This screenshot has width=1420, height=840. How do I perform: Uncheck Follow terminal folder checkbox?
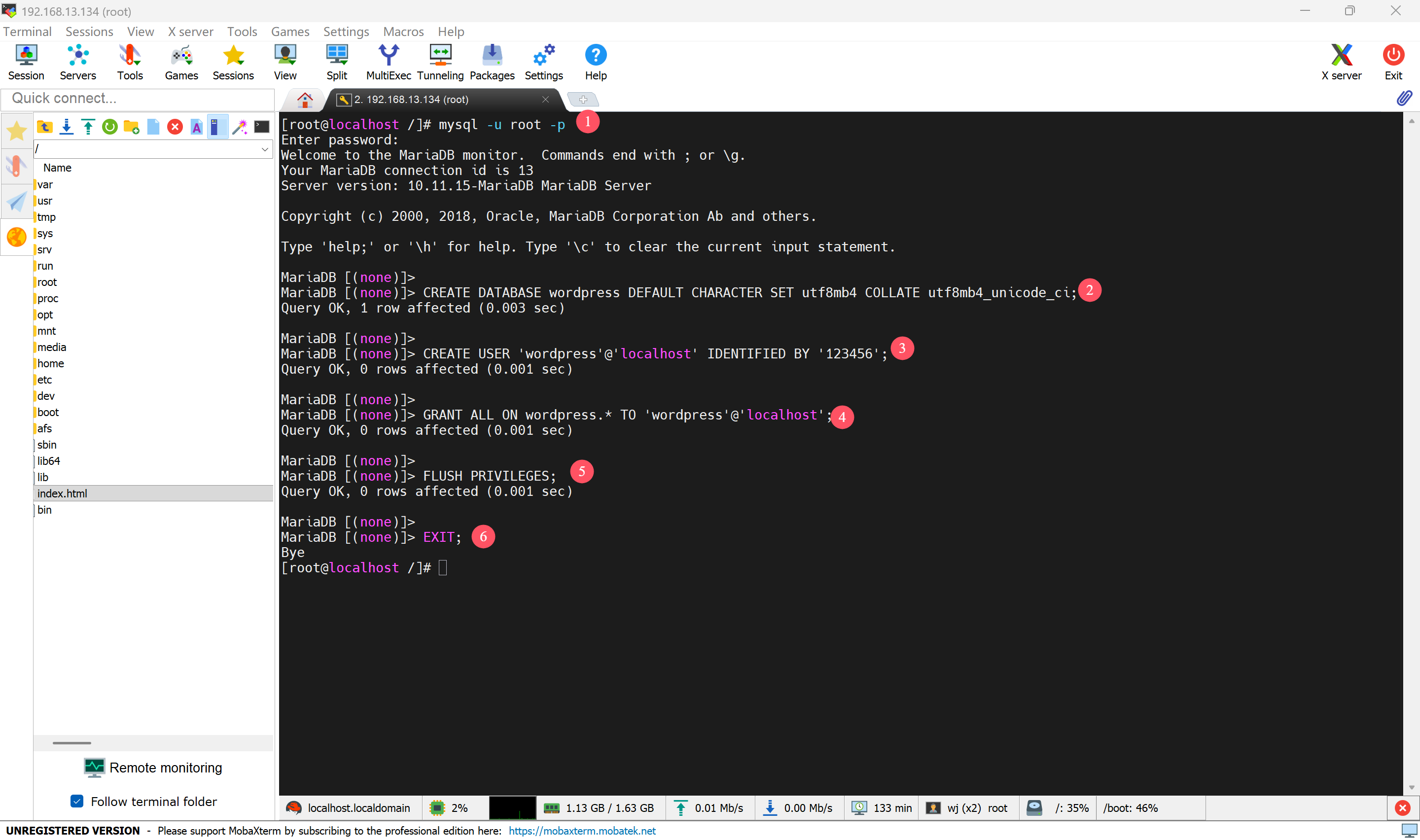pos(77,801)
